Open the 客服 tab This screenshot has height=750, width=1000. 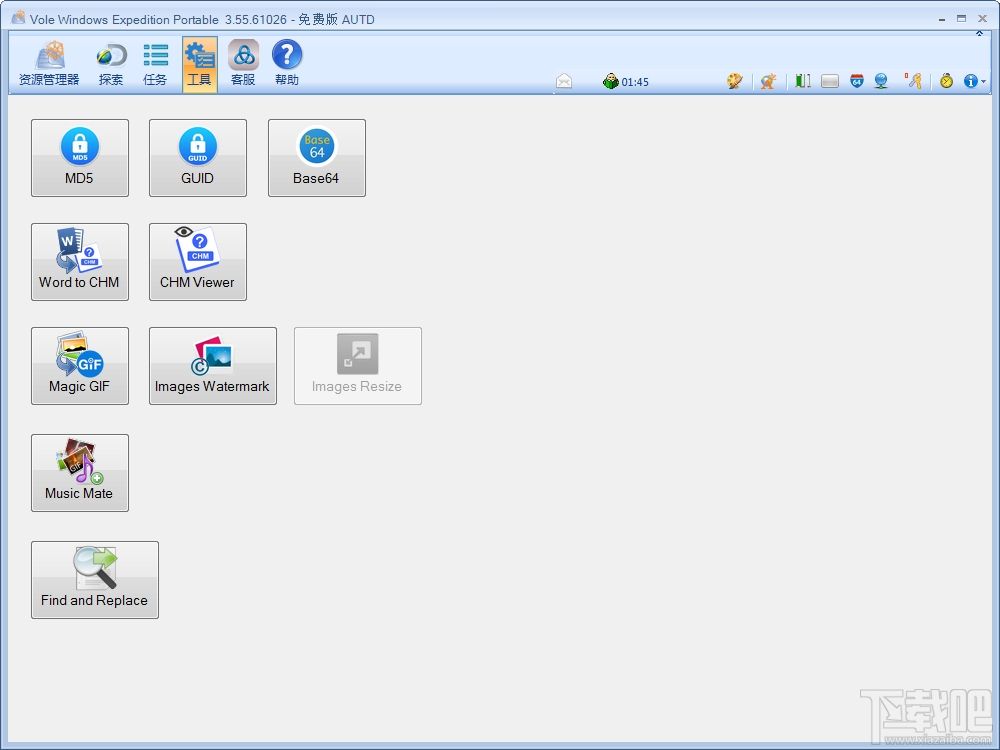(x=243, y=64)
